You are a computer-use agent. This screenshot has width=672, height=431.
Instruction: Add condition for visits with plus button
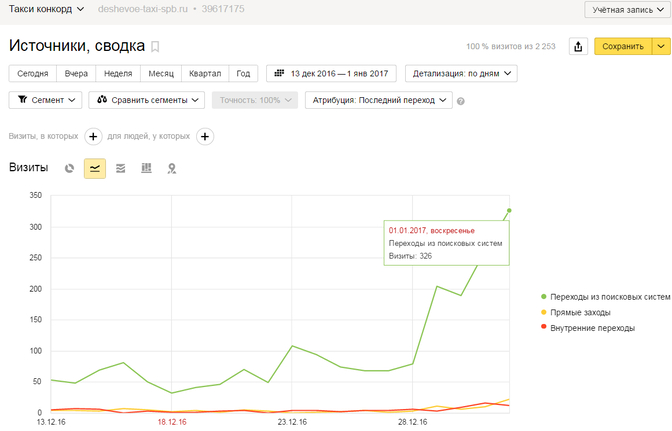tap(92, 136)
